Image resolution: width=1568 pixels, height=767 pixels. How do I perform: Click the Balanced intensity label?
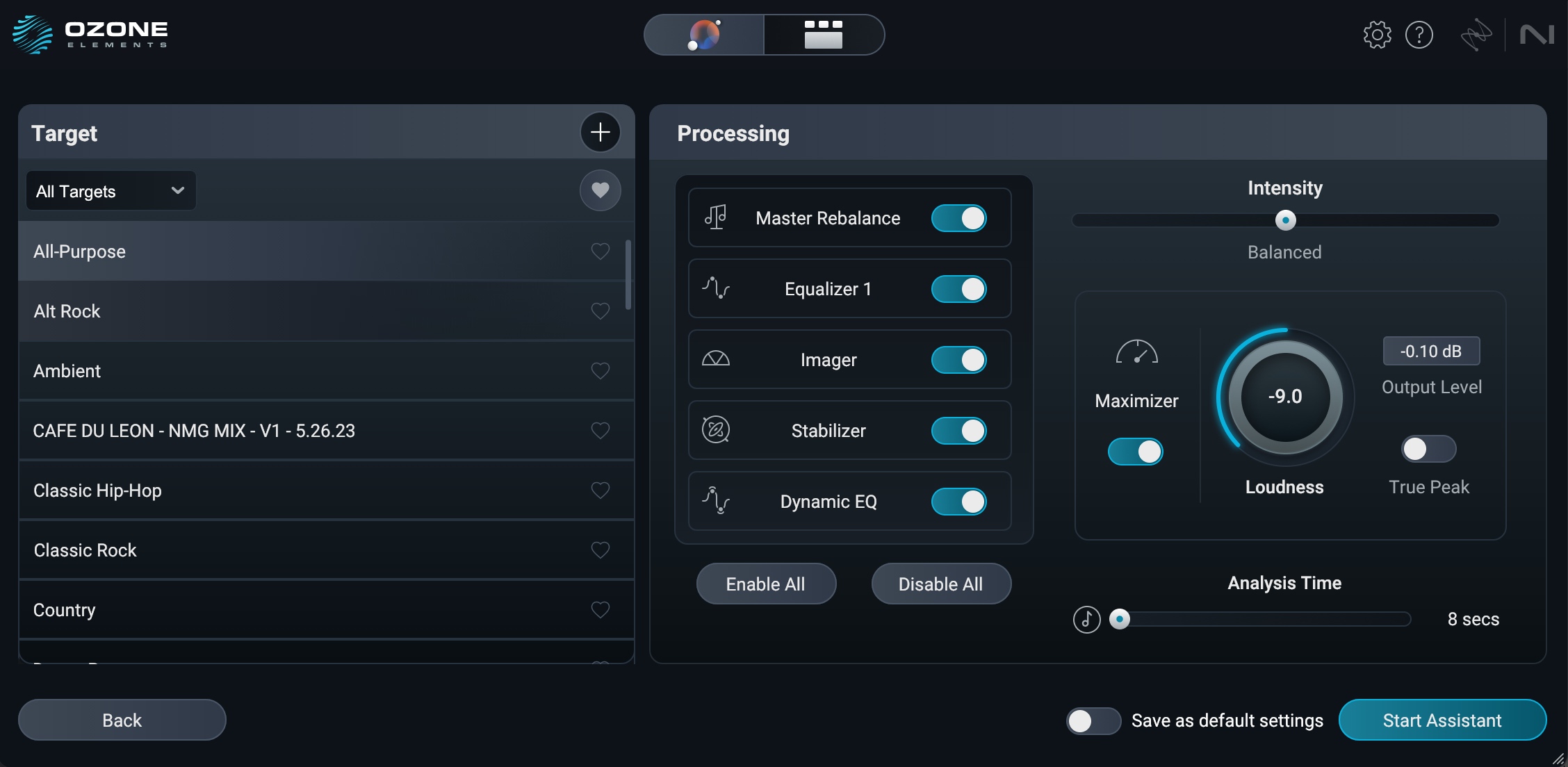(x=1284, y=252)
